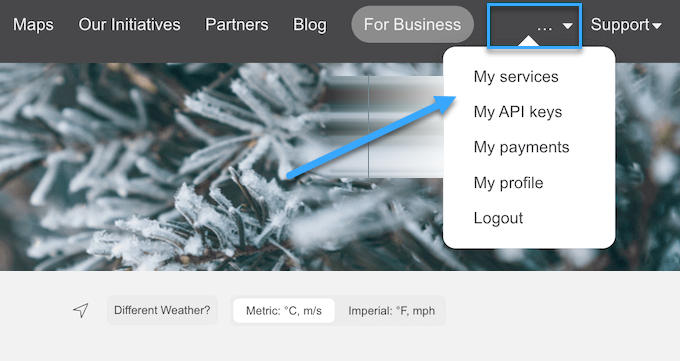The height and width of the screenshot is (361, 680).
Task: Choose Logout from the account menu
Action: coord(498,218)
